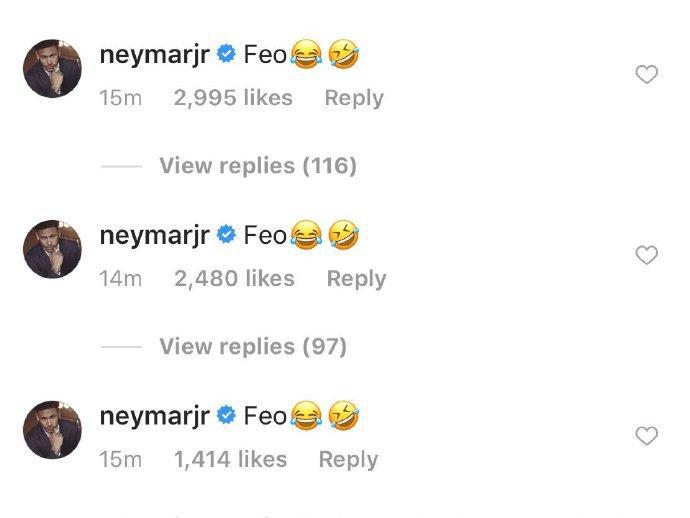Click the verified badge on the bottom comment
Screen dimensions: 690x518
(227, 416)
